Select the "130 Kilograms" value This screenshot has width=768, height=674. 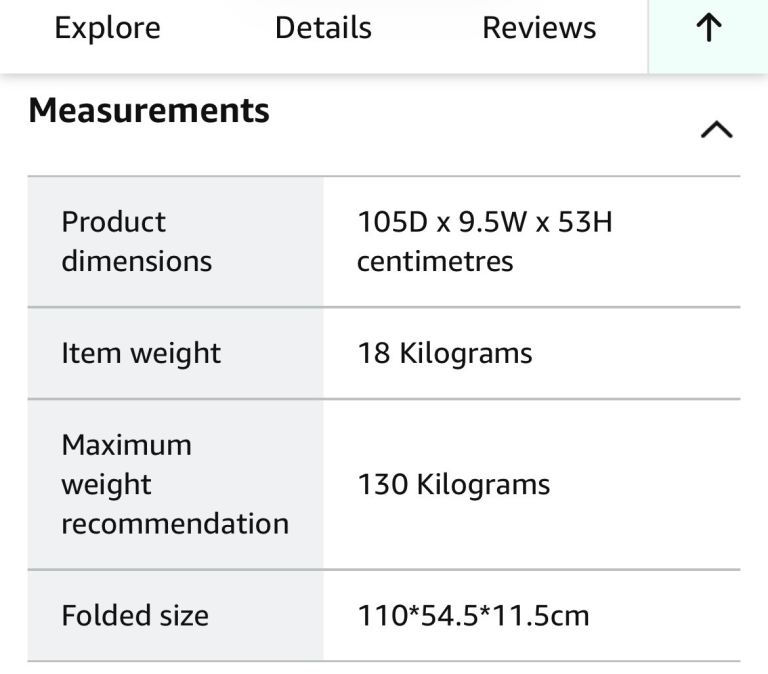point(454,485)
